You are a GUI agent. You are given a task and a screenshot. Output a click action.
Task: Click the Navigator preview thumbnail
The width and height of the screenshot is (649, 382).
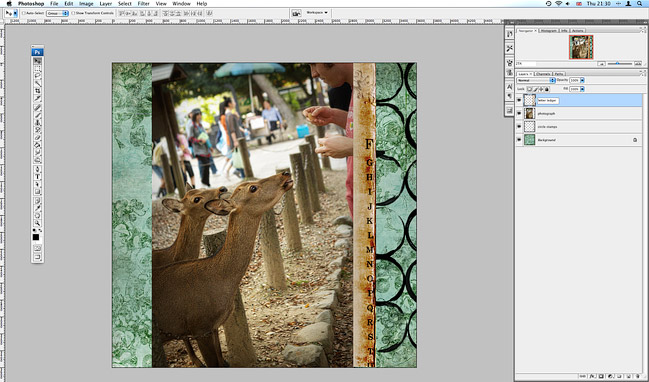click(x=581, y=47)
